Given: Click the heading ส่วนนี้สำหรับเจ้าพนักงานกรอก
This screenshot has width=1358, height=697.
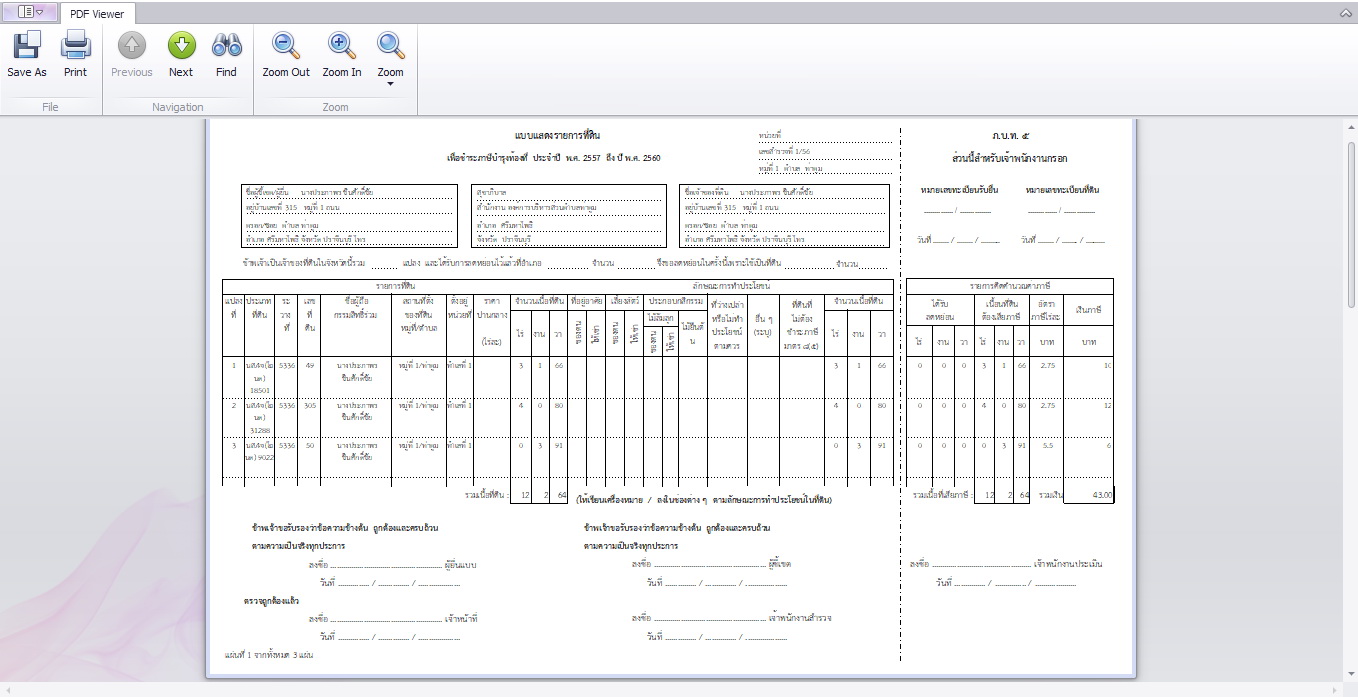Looking at the screenshot, I should [x=1009, y=158].
